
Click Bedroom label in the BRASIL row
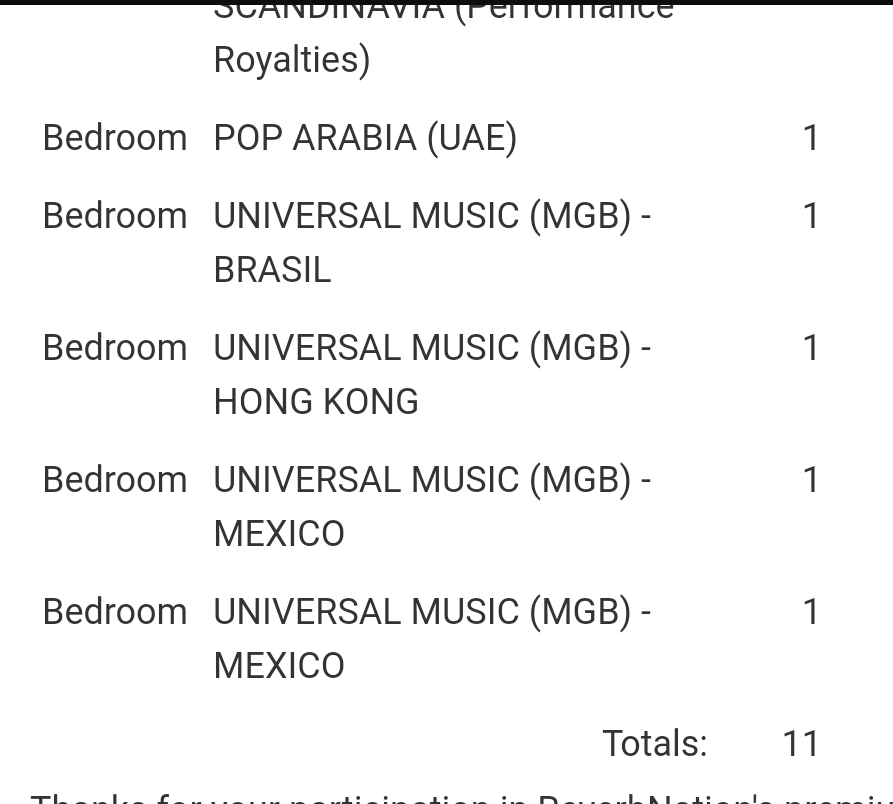point(115,216)
